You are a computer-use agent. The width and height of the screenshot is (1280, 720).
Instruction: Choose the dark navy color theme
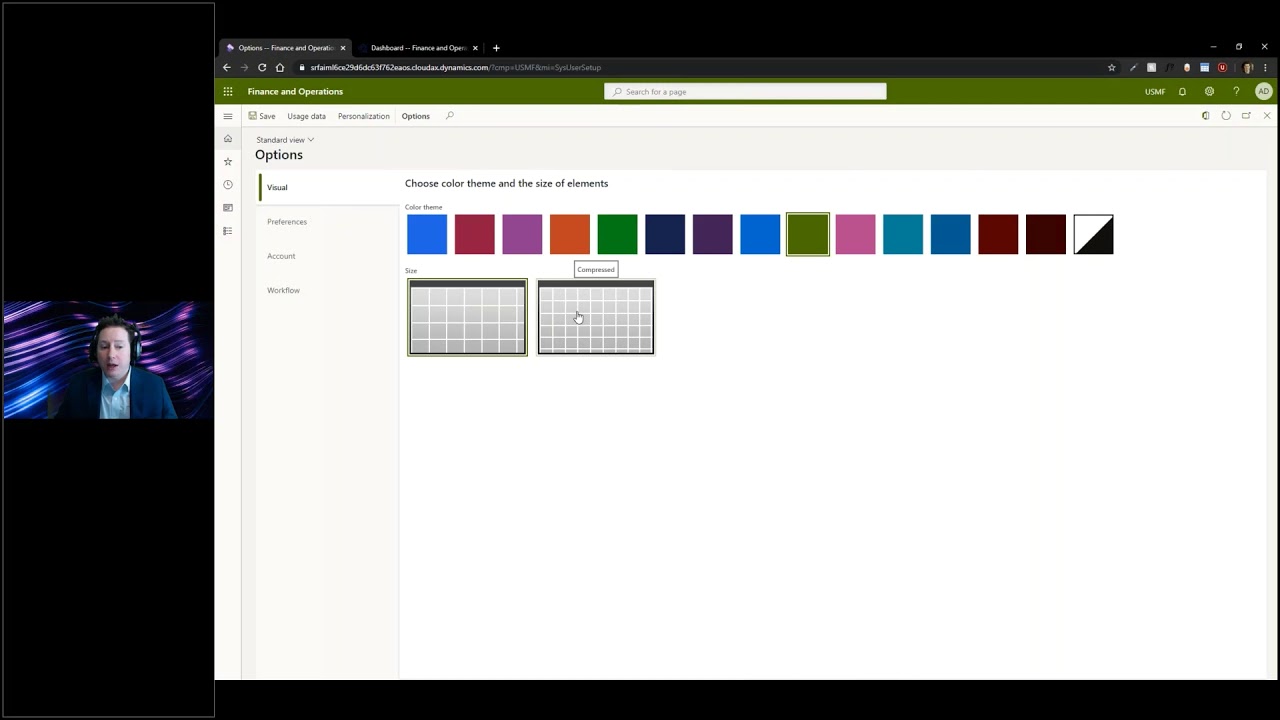pos(665,234)
